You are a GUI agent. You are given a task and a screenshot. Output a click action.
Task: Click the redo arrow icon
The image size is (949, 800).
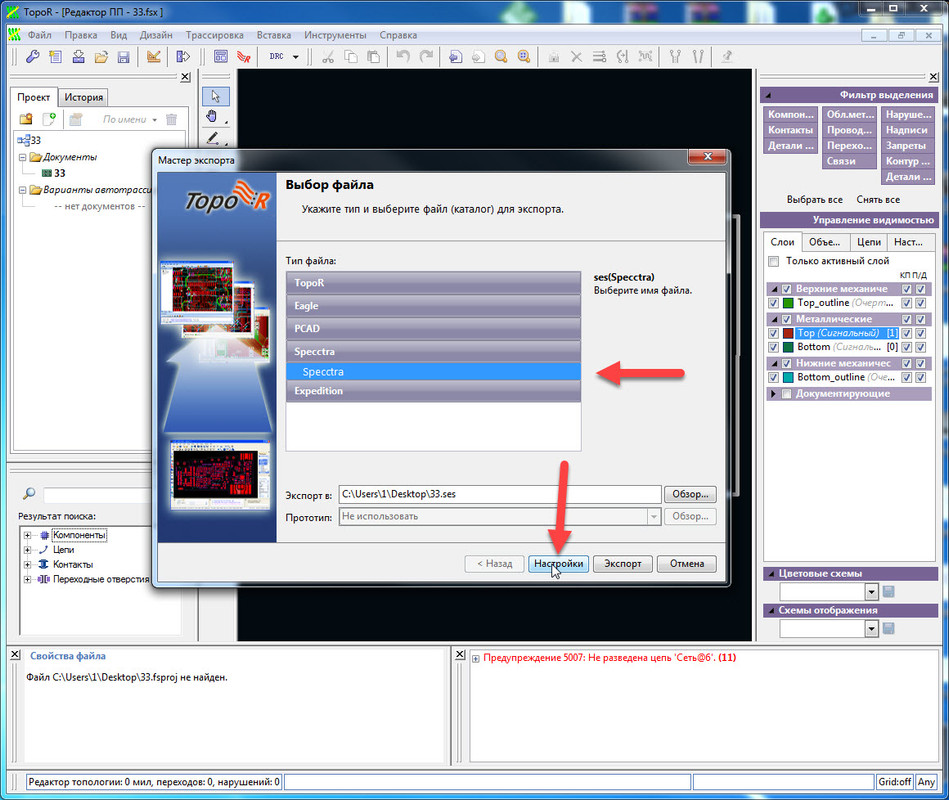coord(426,57)
